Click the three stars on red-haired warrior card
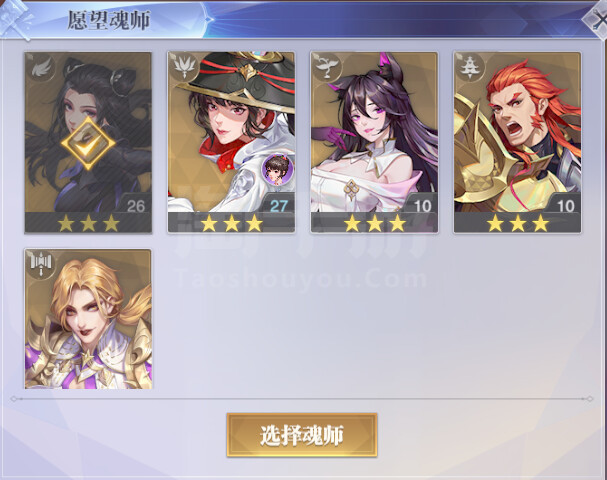Image resolution: width=607 pixels, height=480 pixels. (x=518, y=223)
